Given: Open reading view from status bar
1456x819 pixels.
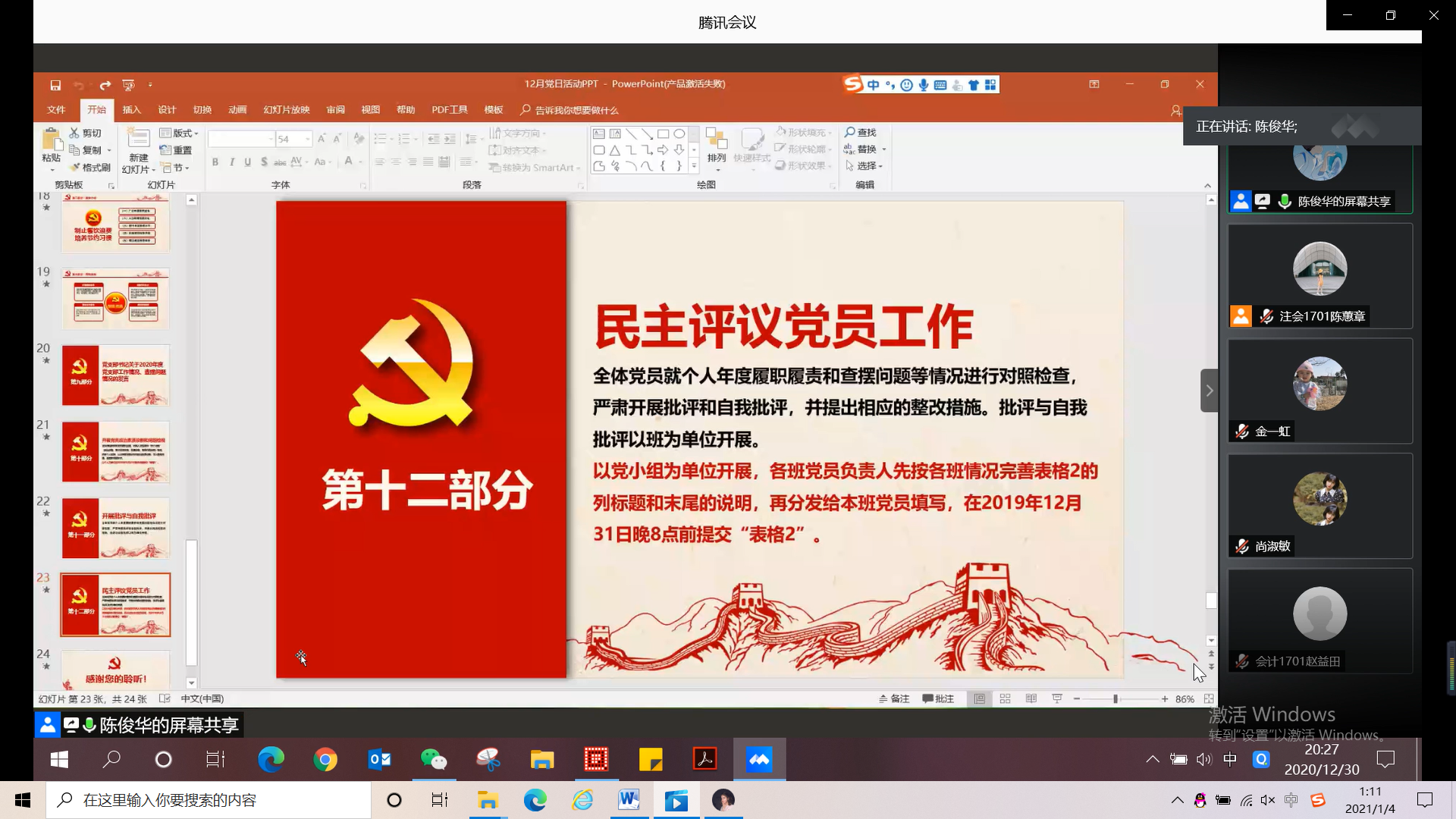Looking at the screenshot, I should 1031,699.
